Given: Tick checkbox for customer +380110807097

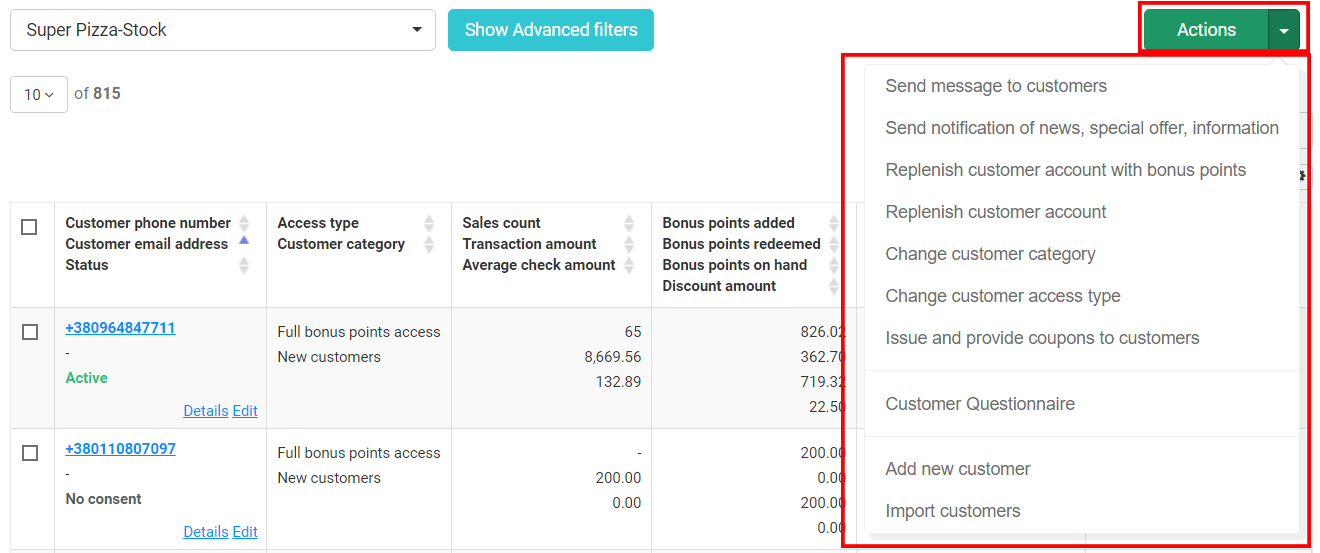Looking at the screenshot, I should click(30, 453).
